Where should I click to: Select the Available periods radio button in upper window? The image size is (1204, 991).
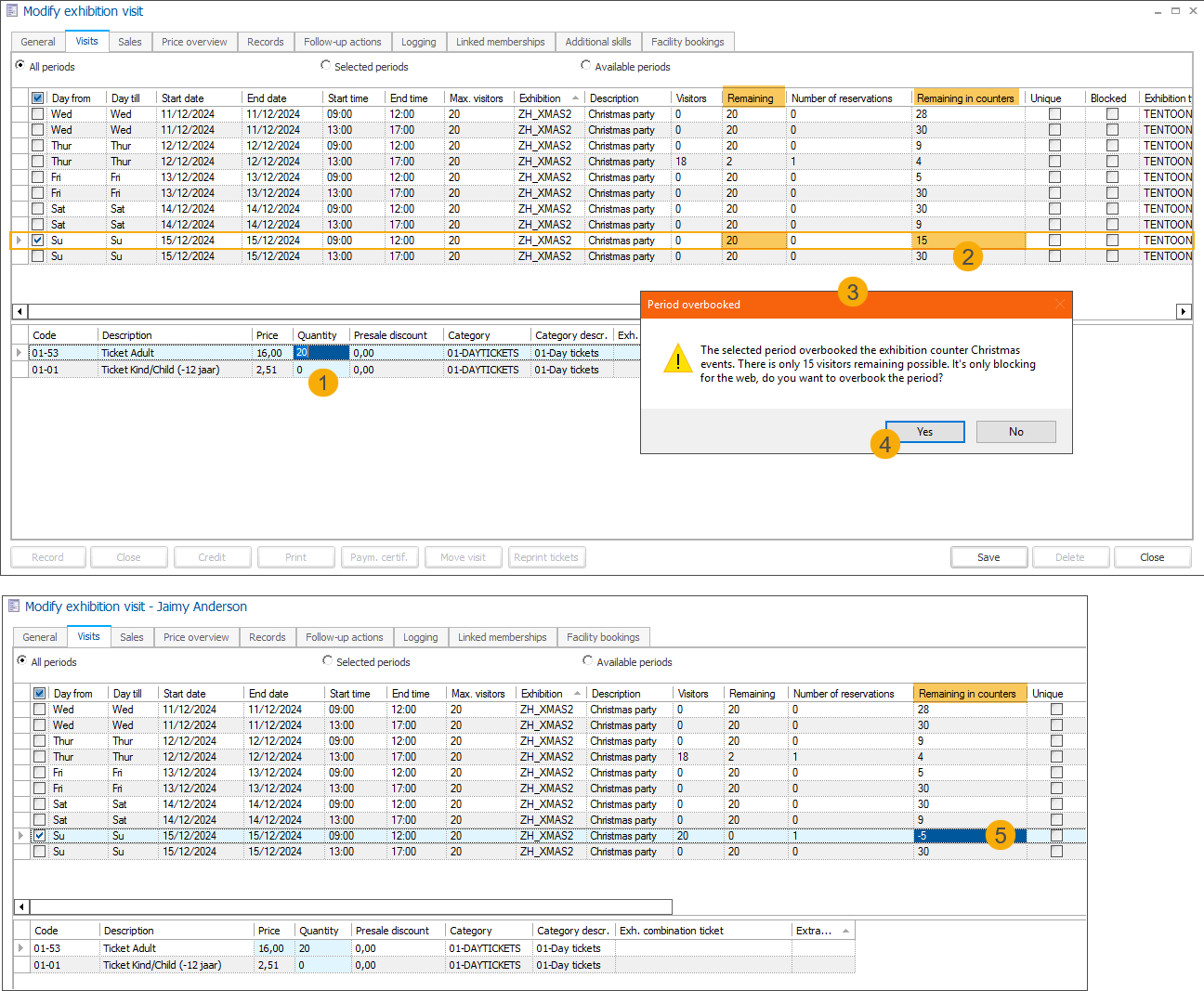coord(586,65)
